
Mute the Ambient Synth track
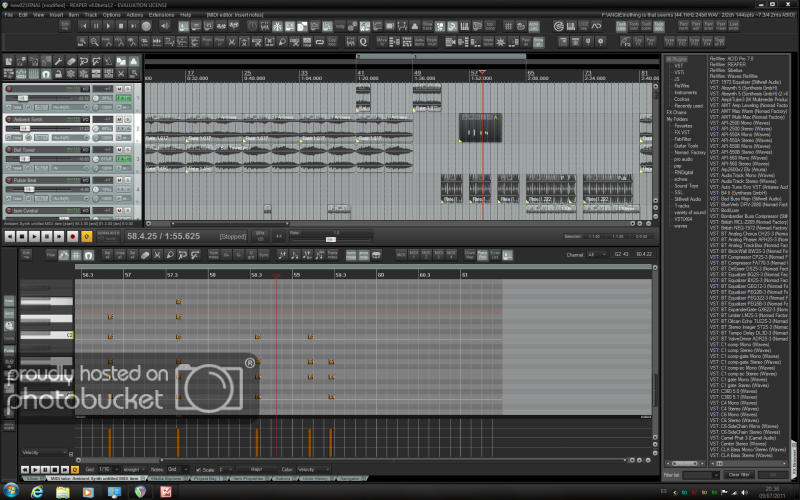(118, 120)
